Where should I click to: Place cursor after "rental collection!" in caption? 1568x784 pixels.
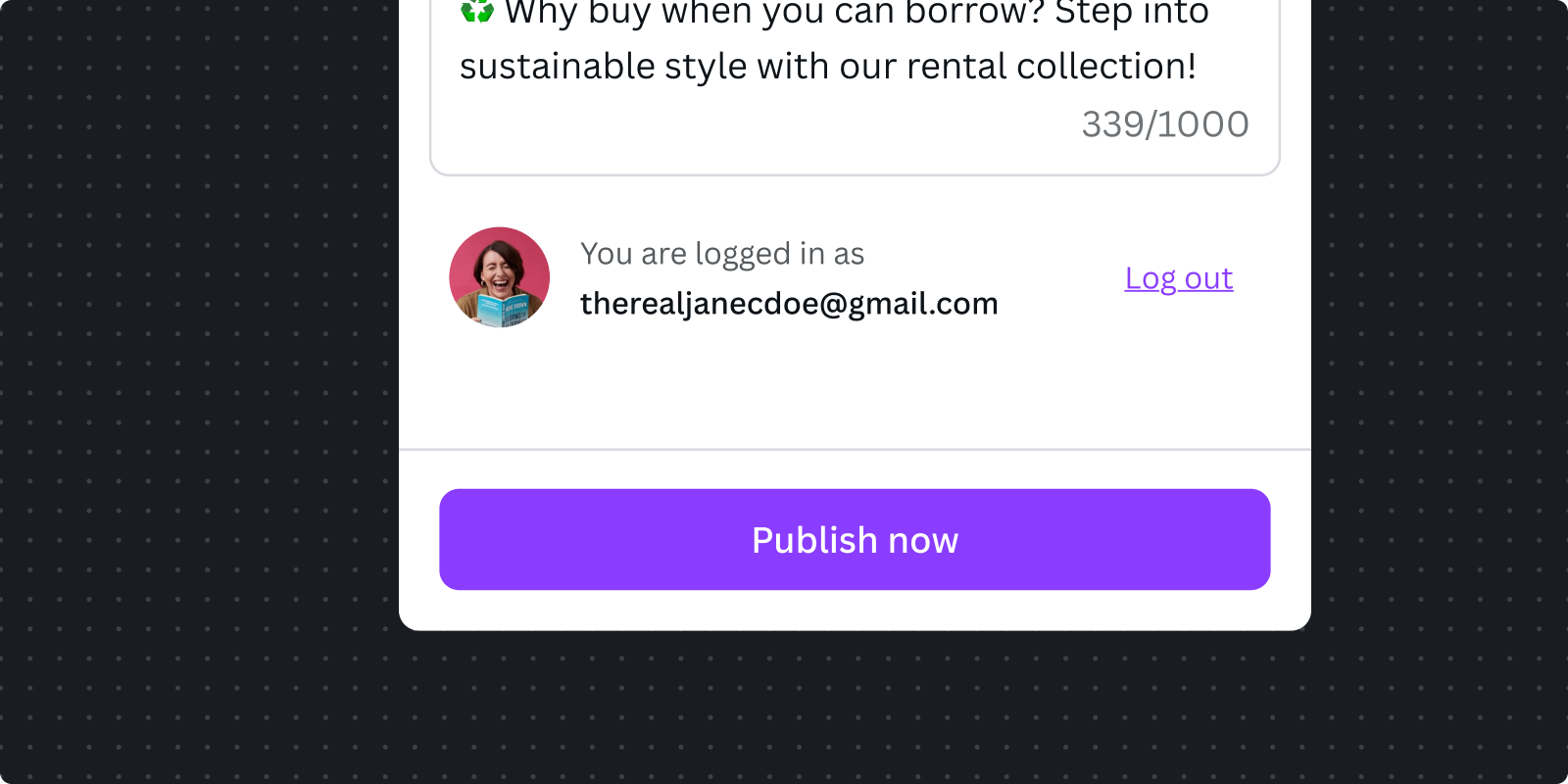click(1199, 67)
